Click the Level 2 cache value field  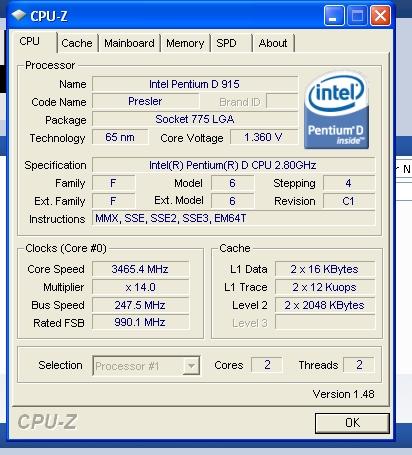click(325, 305)
